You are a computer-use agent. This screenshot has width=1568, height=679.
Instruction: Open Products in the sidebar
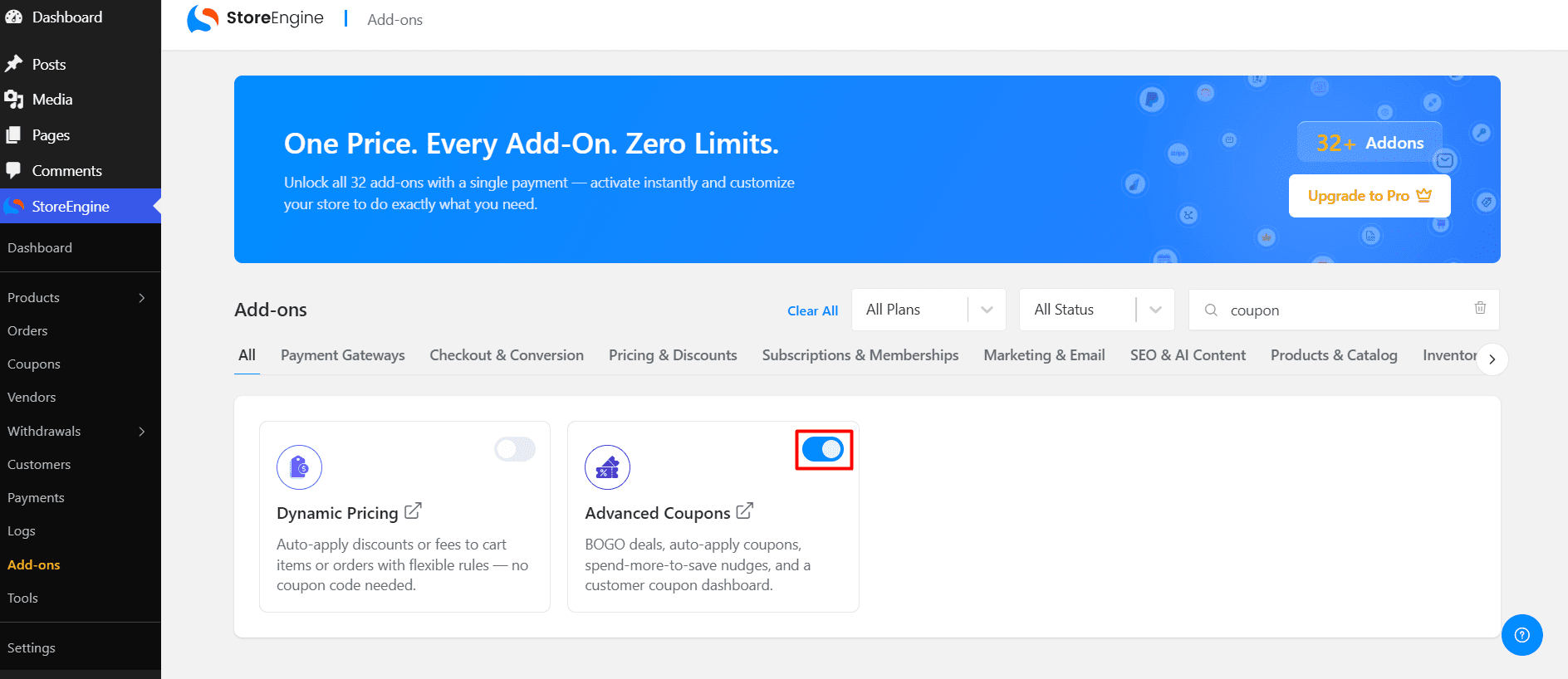(33, 297)
